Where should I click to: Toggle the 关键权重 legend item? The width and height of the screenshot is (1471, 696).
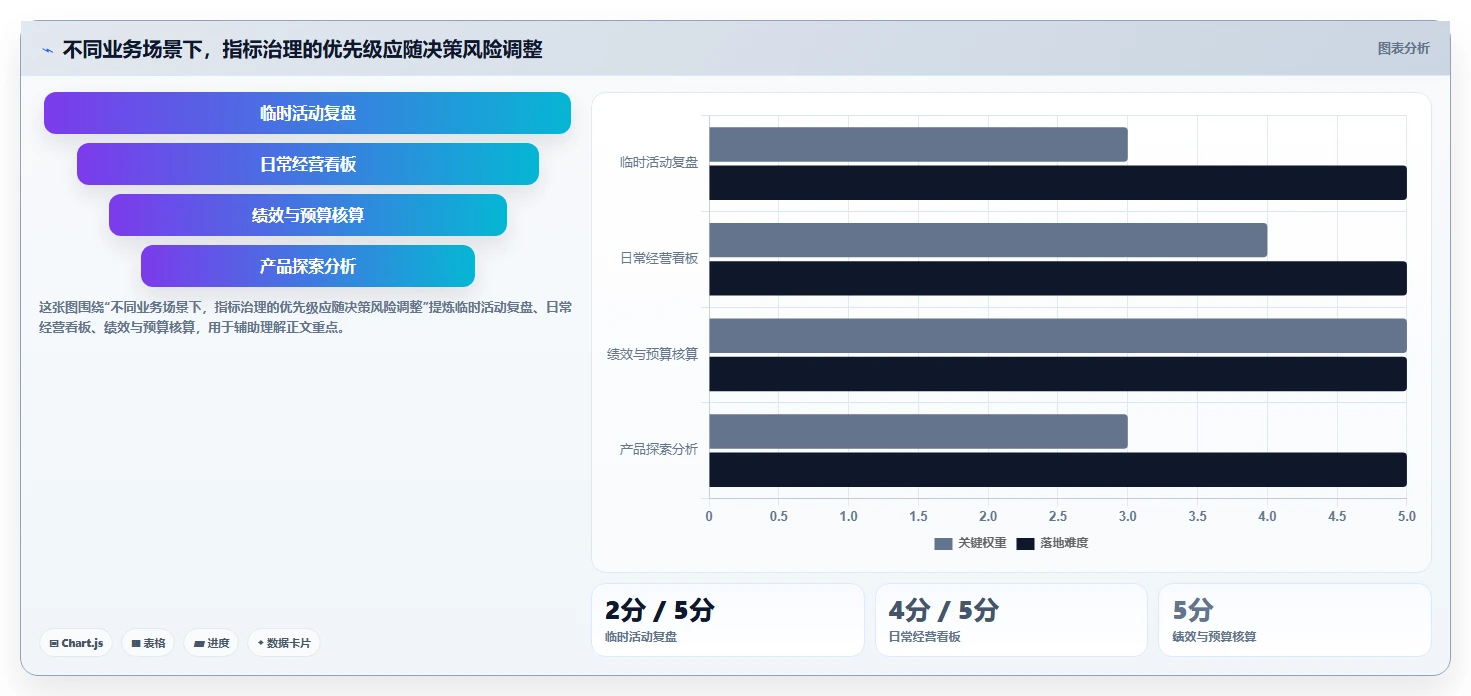coord(970,543)
